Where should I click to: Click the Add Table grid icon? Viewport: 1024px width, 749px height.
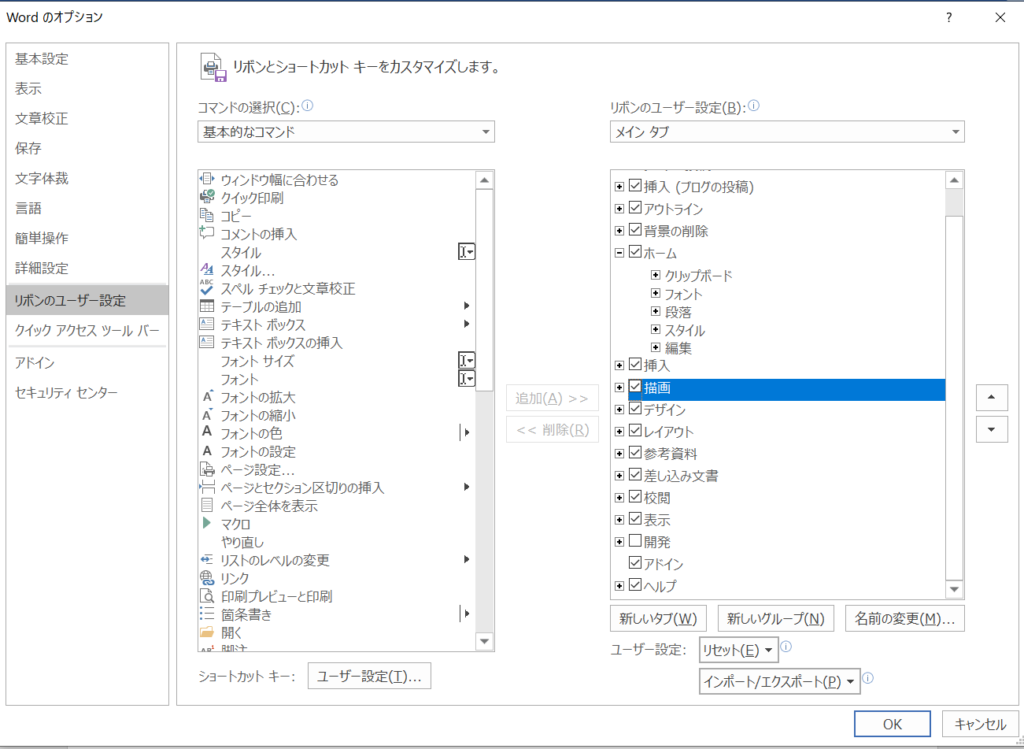[x=207, y=306]
